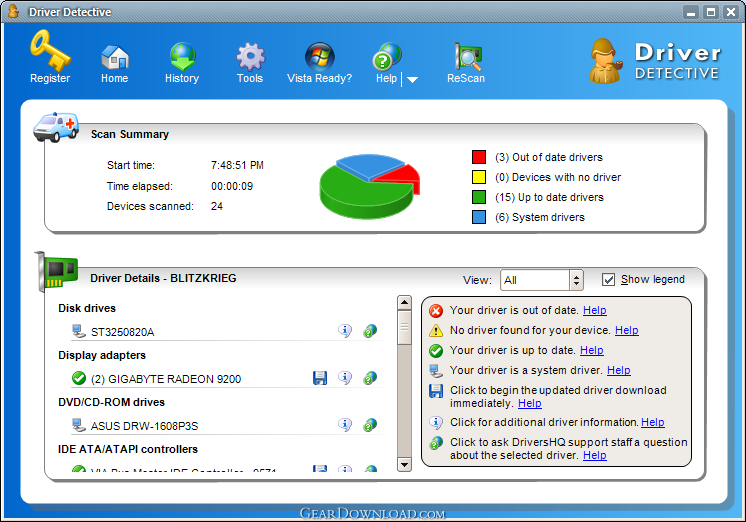Click the scan results pie chart
This screenshot has width=746, height=522.
click(369, 186)
